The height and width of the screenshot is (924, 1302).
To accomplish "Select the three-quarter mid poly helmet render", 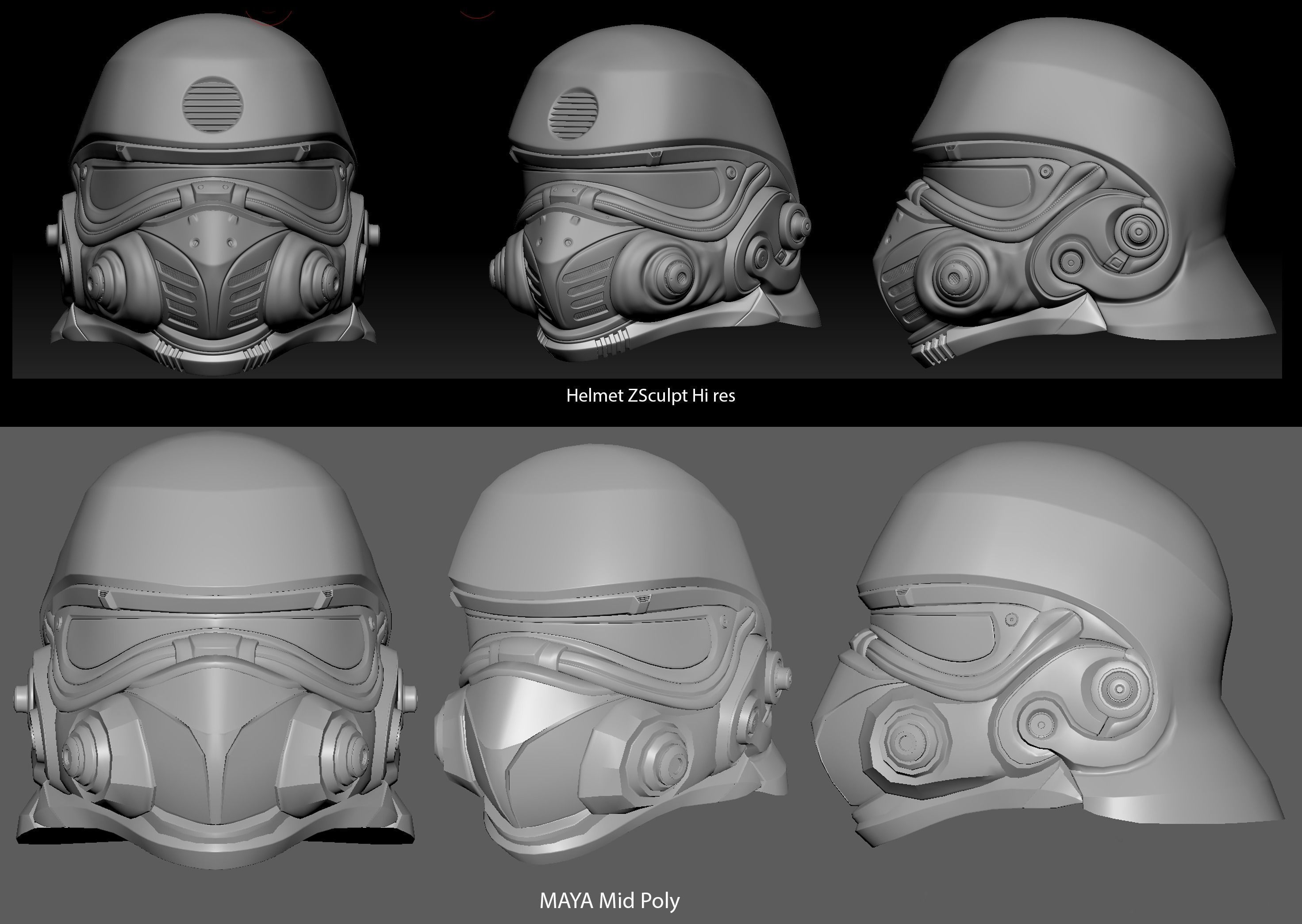I will click(x=612, y=654).
